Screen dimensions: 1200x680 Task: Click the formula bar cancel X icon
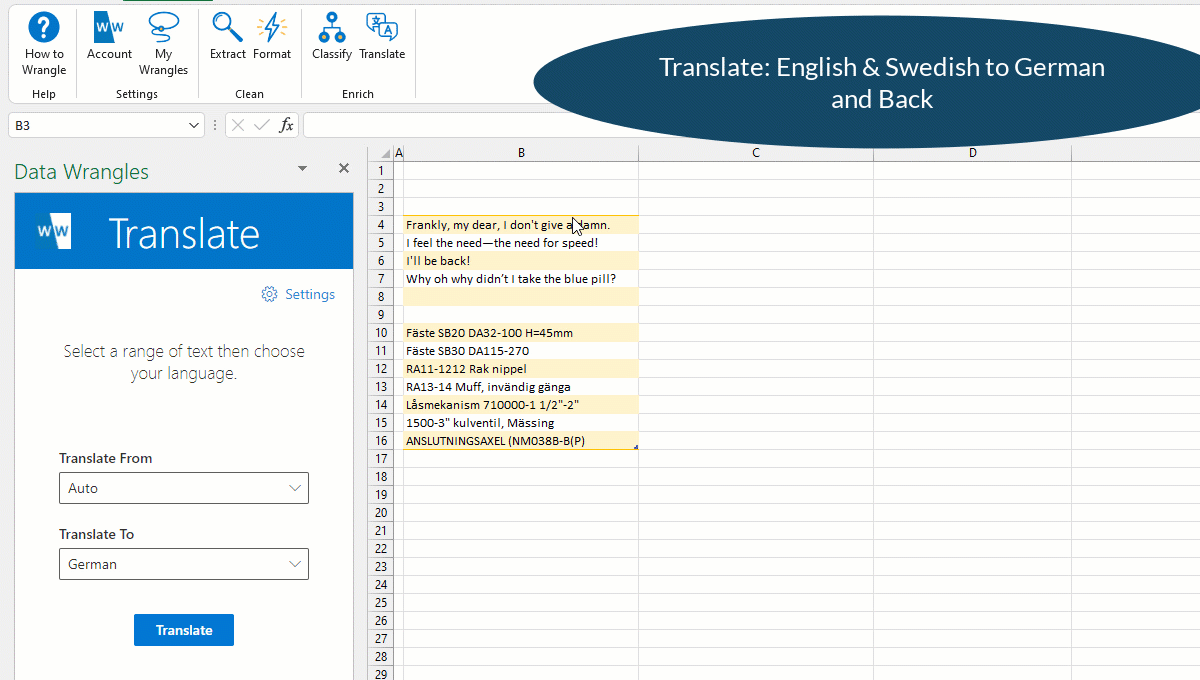pos(238,125)
